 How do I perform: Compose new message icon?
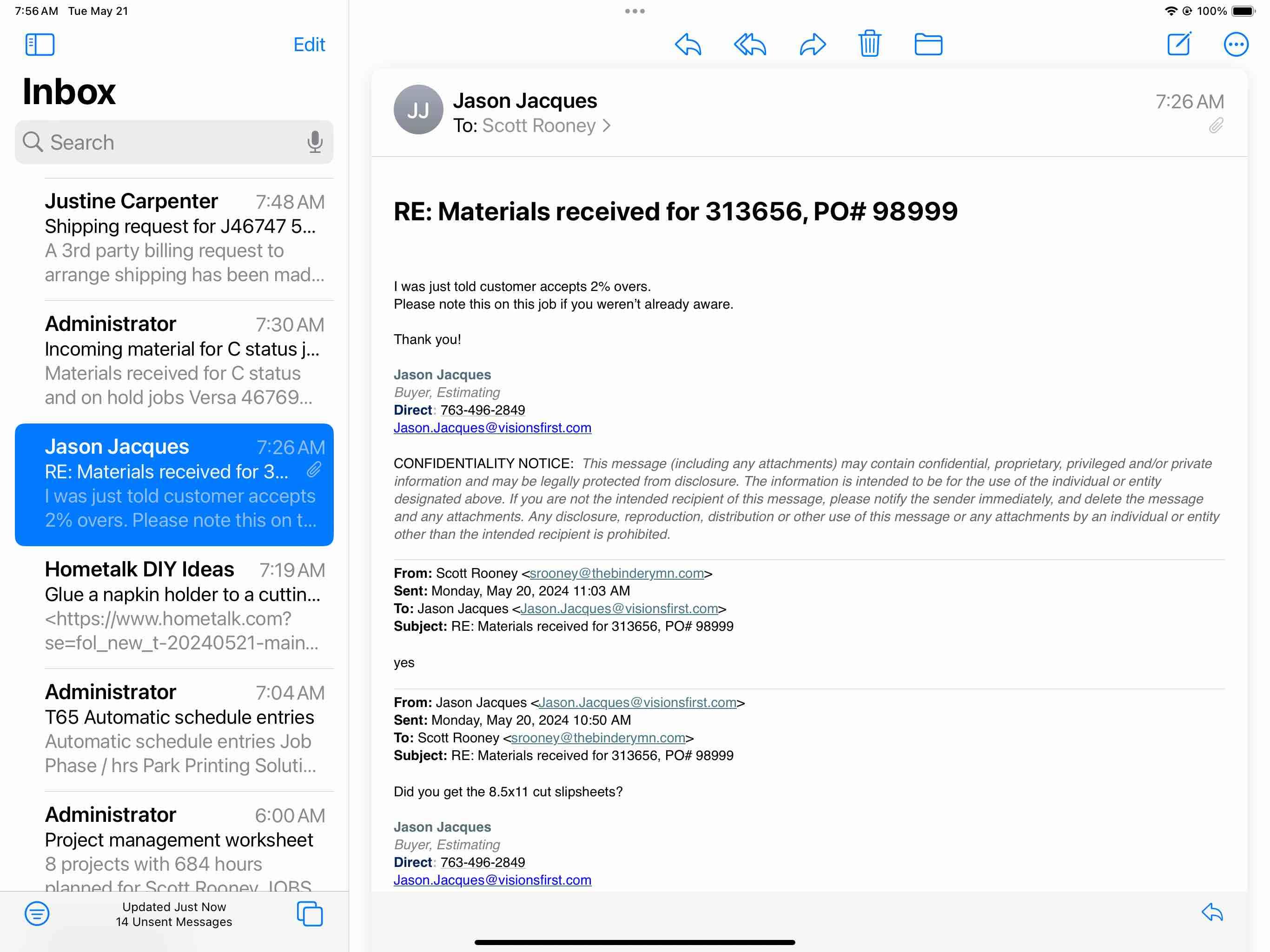point(1179,44)
